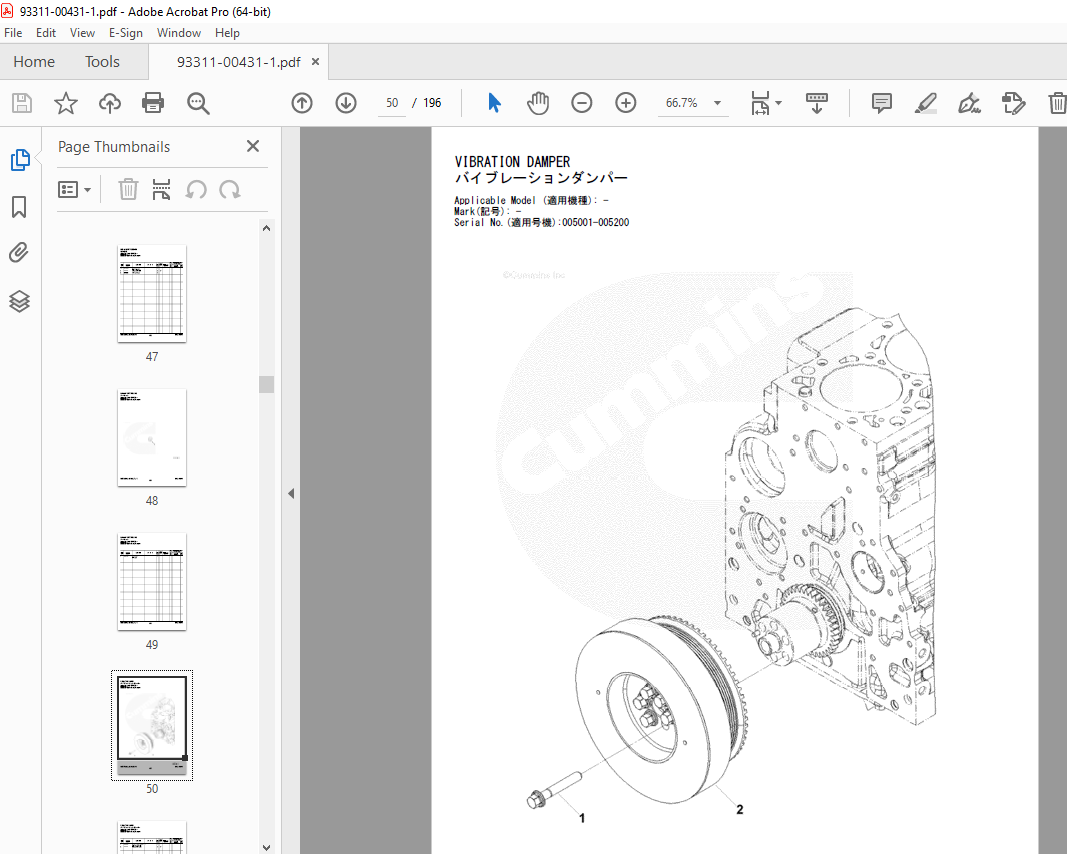Screen dimensions: 1067x854
Task: Go to previous page arrow
Action: (x=302, y=103)
